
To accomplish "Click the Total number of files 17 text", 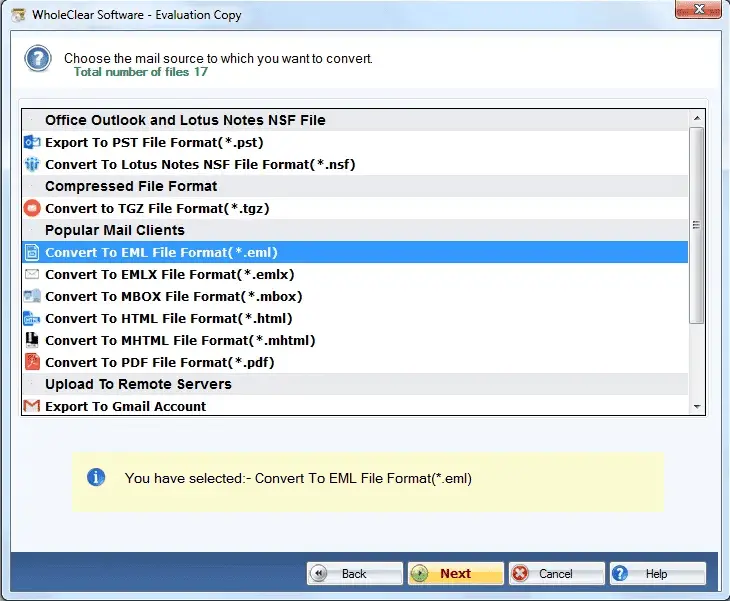I will 141,72.
